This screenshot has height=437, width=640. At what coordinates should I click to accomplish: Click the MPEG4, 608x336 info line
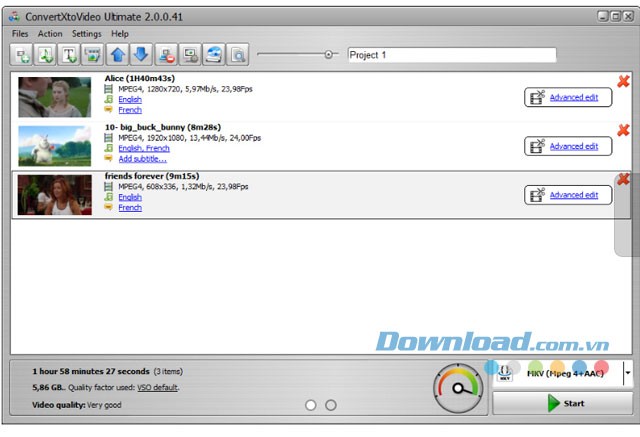coord(183,186)
